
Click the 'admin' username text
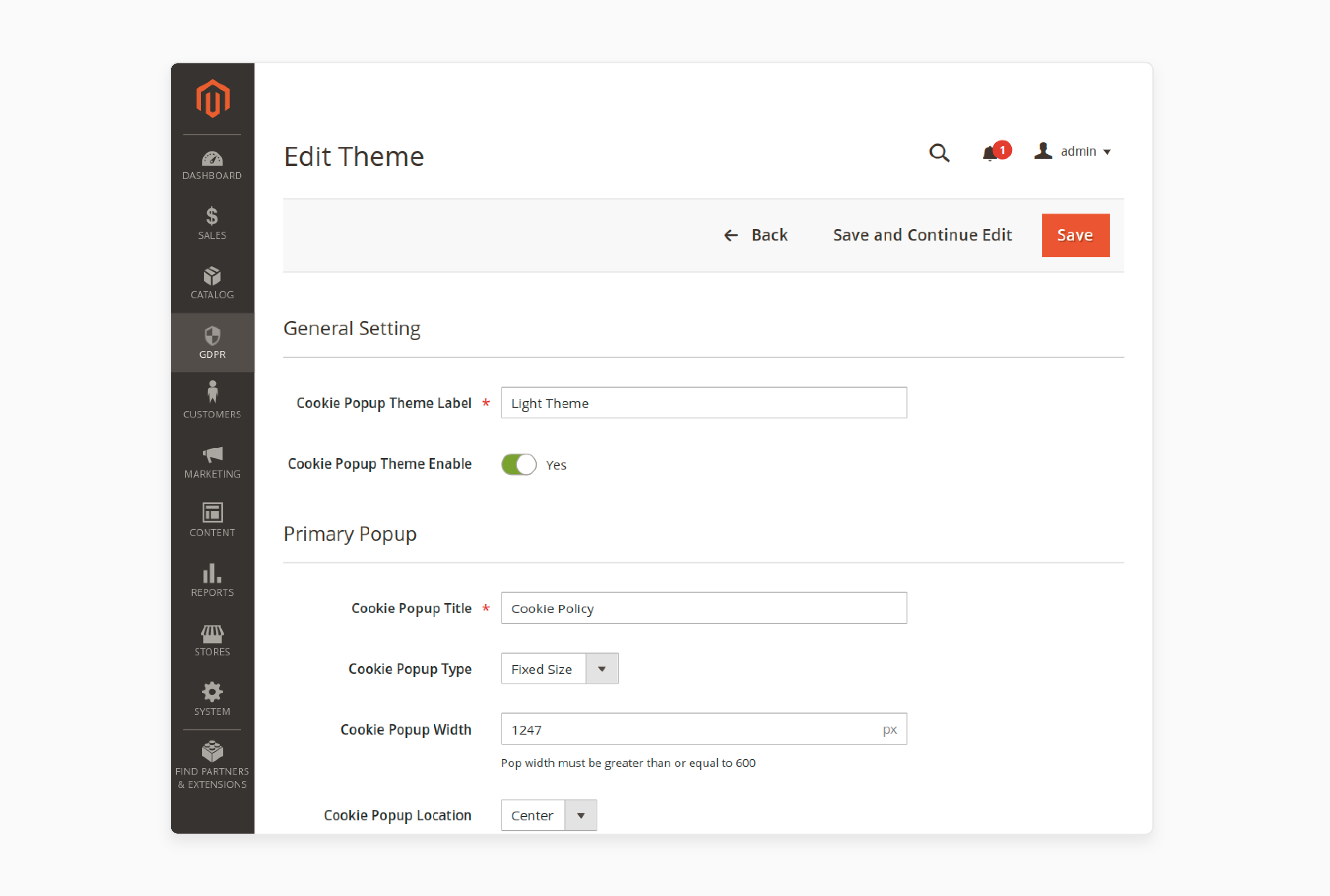pyautogui.click(x=1078, y=152)
